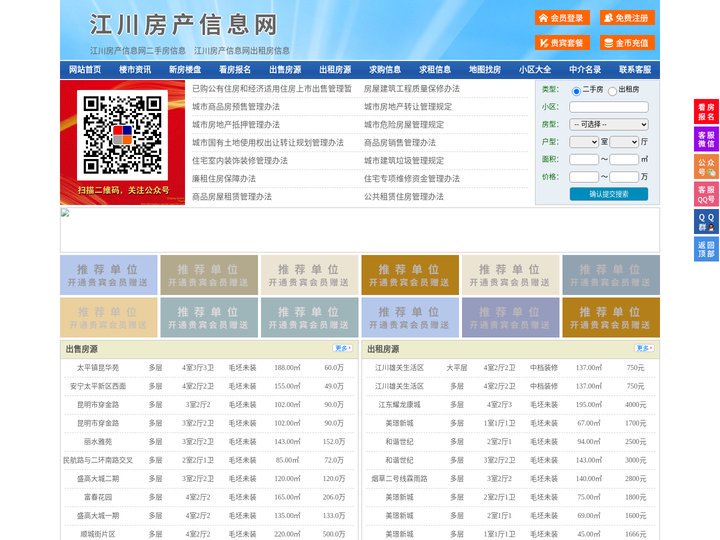The width and height of the screenshot is (720, 540).
Task: Click the 免费注册 button
Action: point(627,18)
